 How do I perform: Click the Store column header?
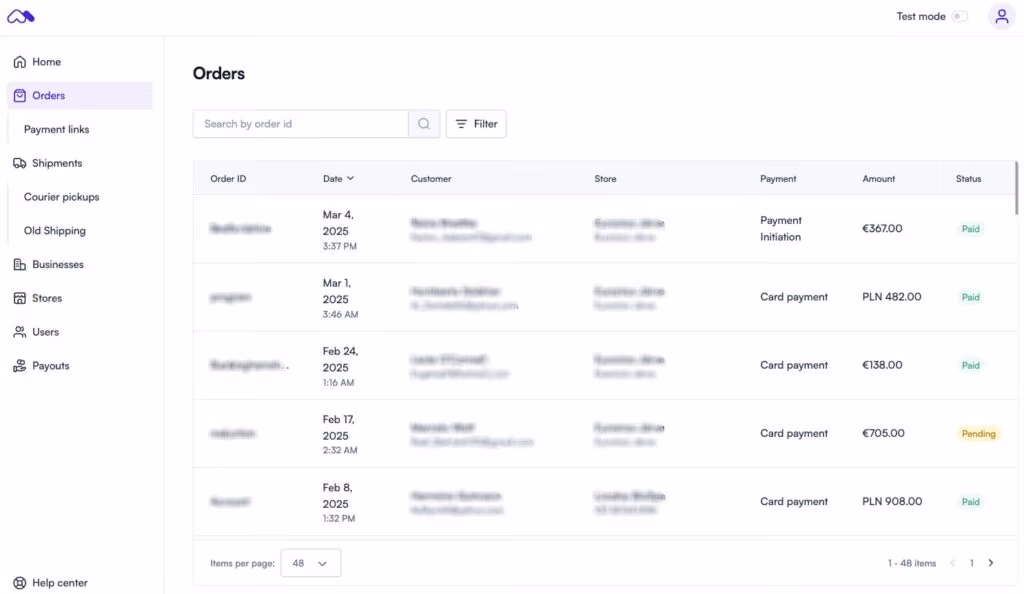tap(605, 179)
